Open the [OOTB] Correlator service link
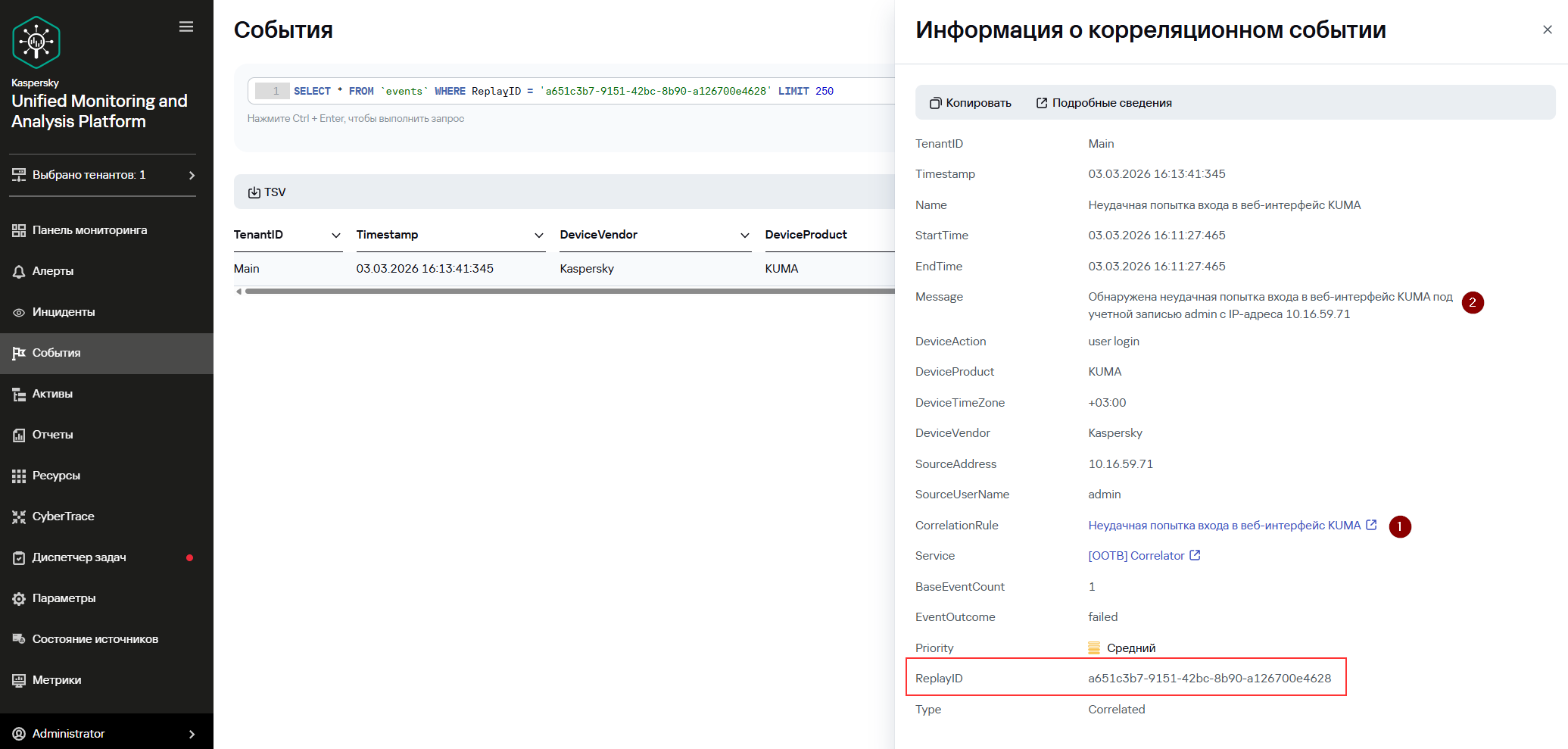The image size is (1568, 749). click(x=1136, y=555)
